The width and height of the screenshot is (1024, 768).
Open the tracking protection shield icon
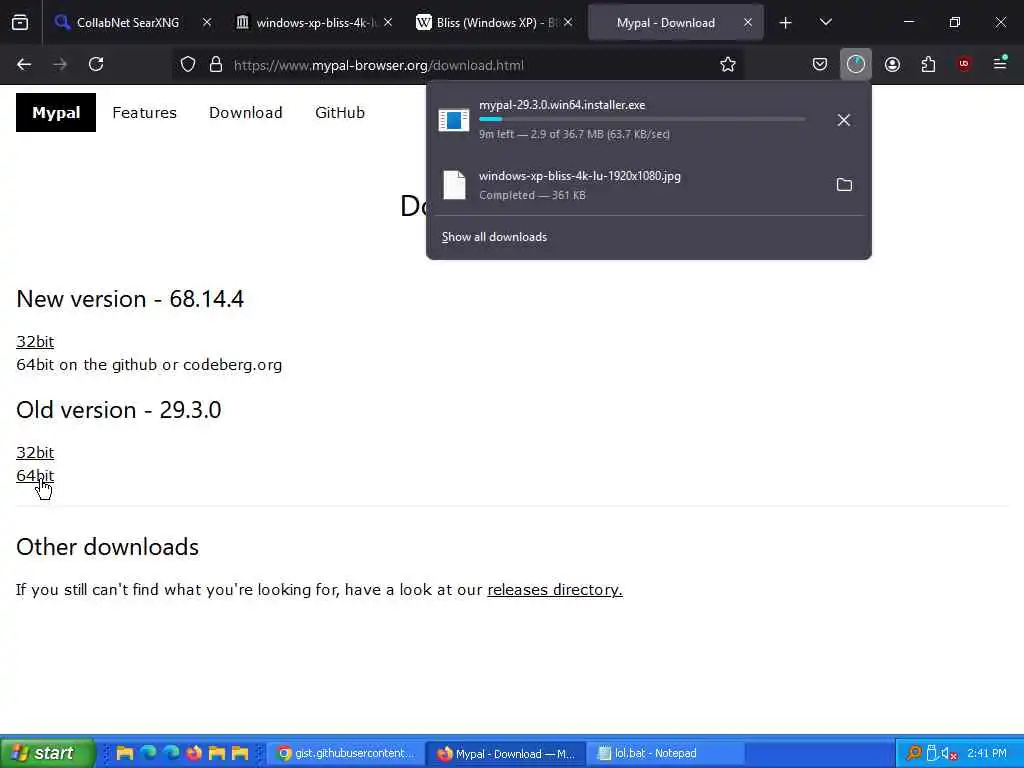[188, 64]
